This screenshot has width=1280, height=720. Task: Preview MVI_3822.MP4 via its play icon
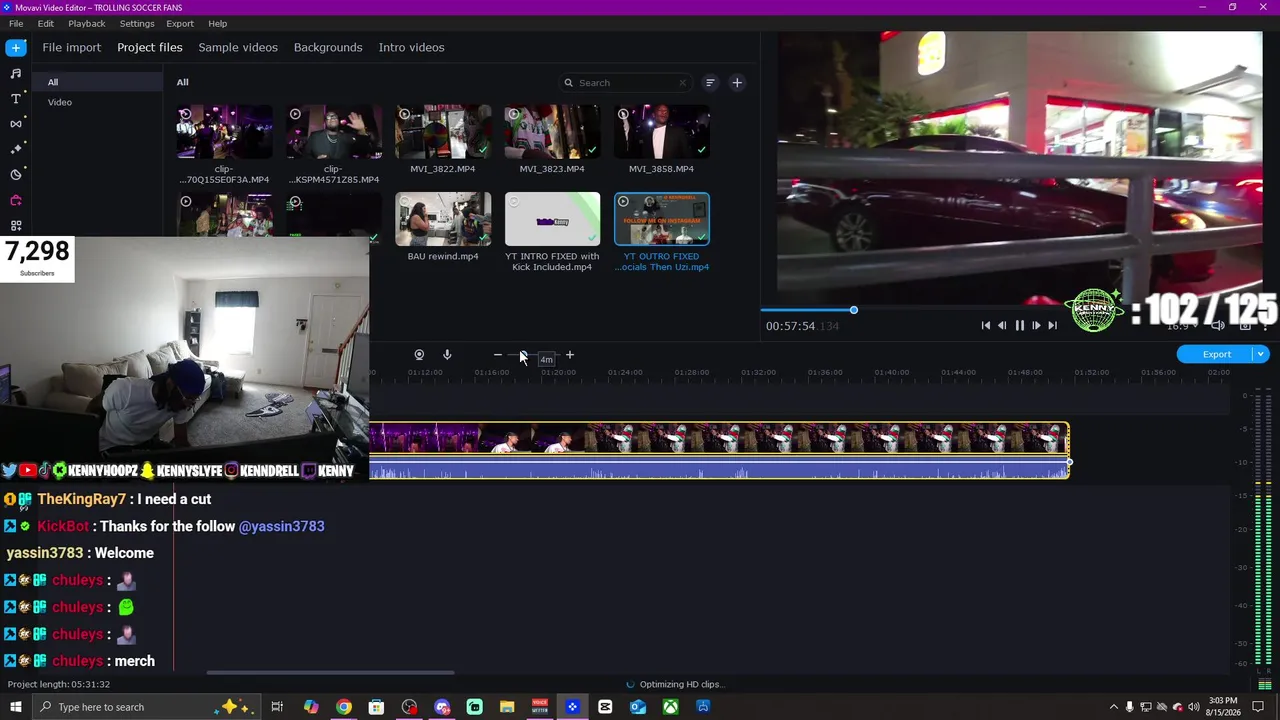pos(405,115)
